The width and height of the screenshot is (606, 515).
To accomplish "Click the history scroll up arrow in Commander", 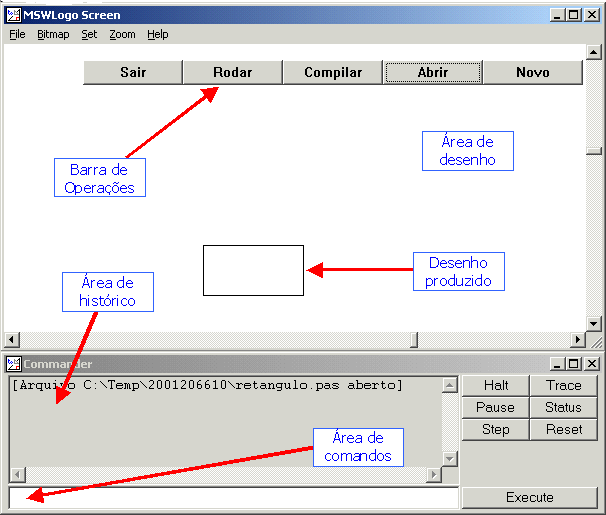I will pos(449,385).
